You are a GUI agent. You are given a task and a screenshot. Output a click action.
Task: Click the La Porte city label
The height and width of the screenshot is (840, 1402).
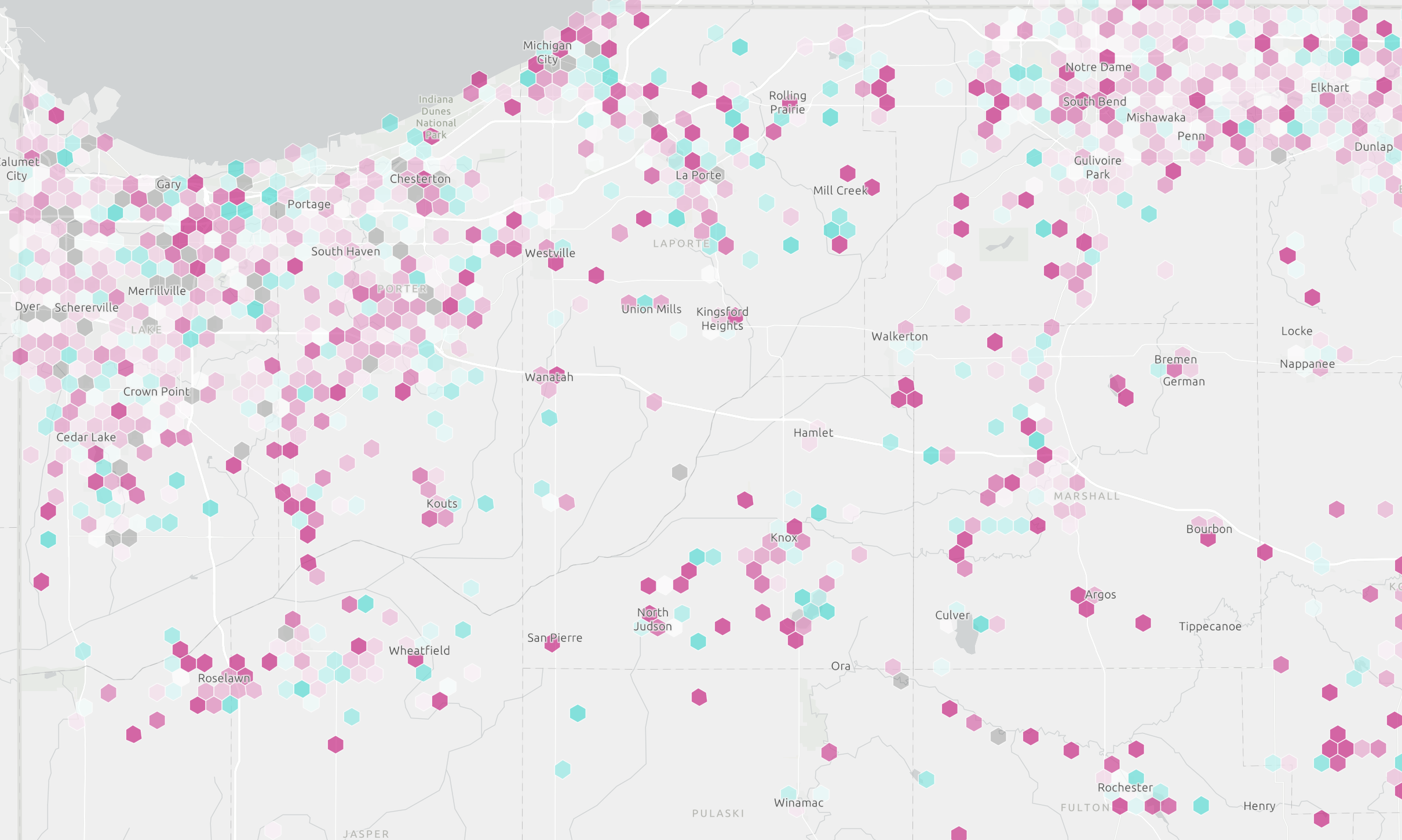point(698,176)
